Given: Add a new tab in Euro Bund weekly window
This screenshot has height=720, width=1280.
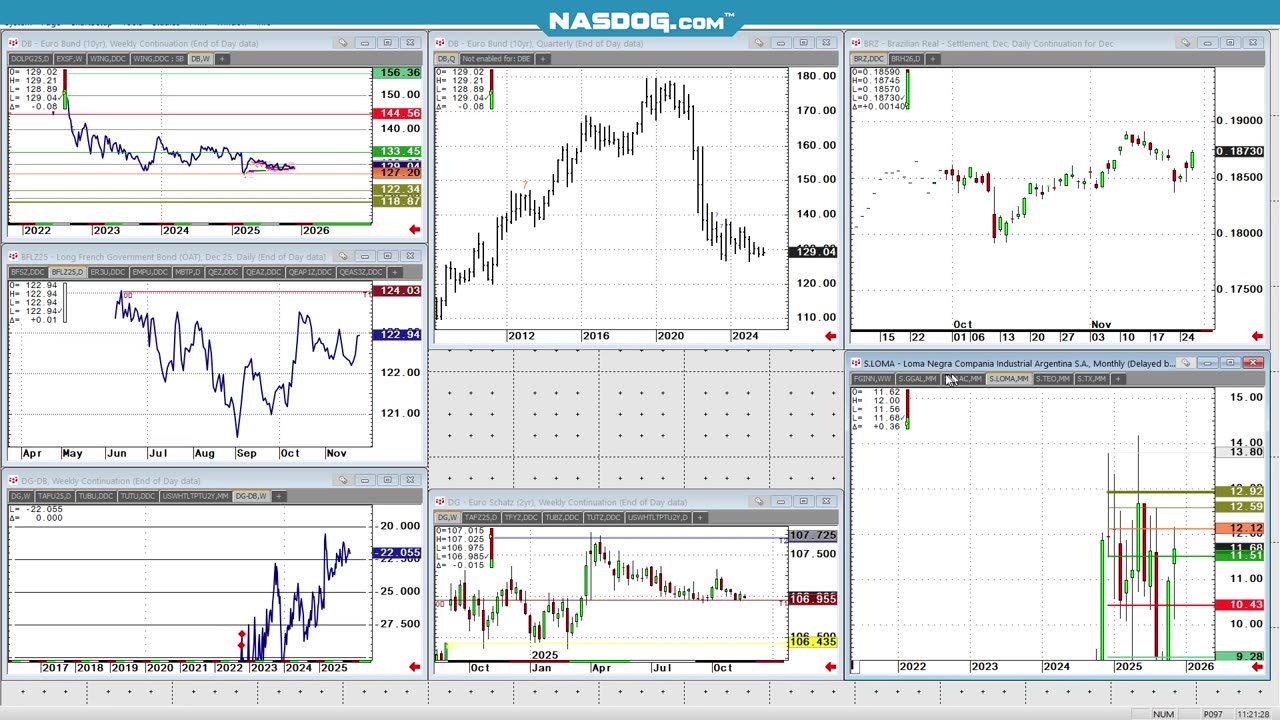Looking at the screenshot, I should tap(222, 59).
